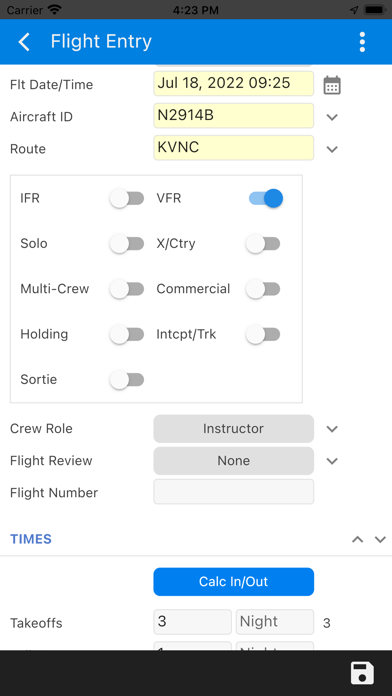
Task: Expand Times section with the down chevron
Action: click(380, 539)
